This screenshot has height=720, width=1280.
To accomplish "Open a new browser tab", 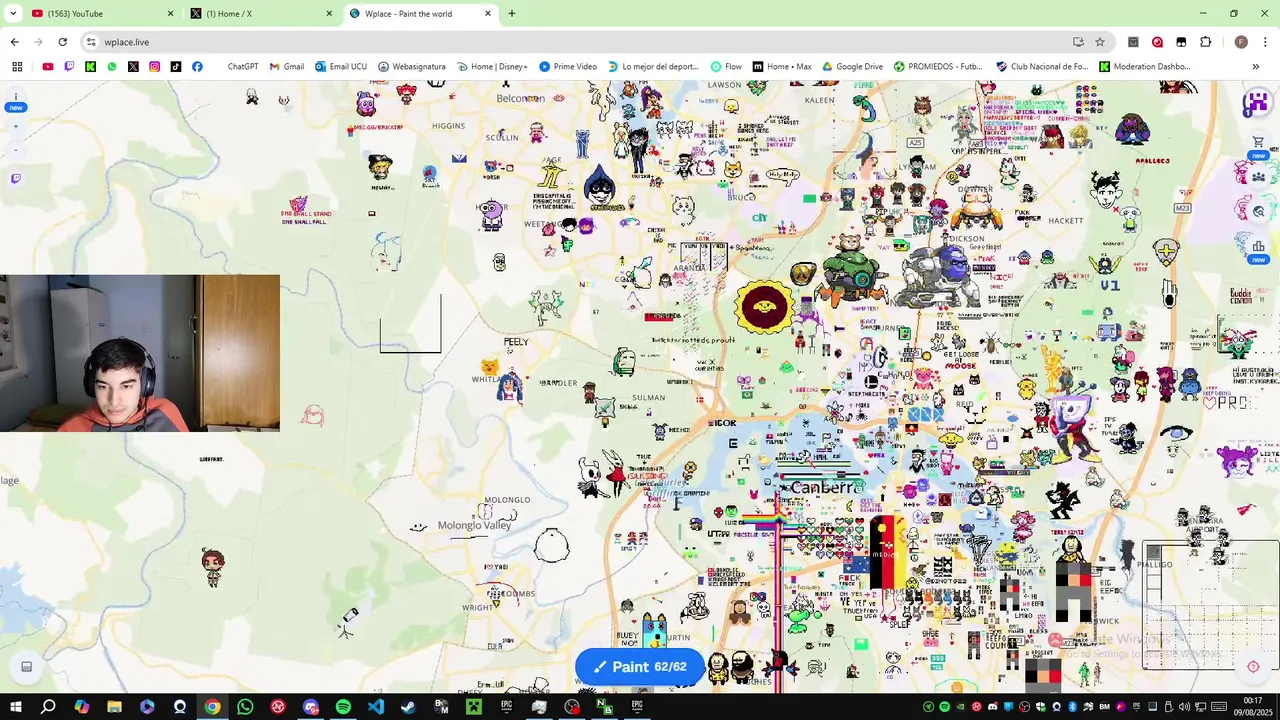I will 512,14.
